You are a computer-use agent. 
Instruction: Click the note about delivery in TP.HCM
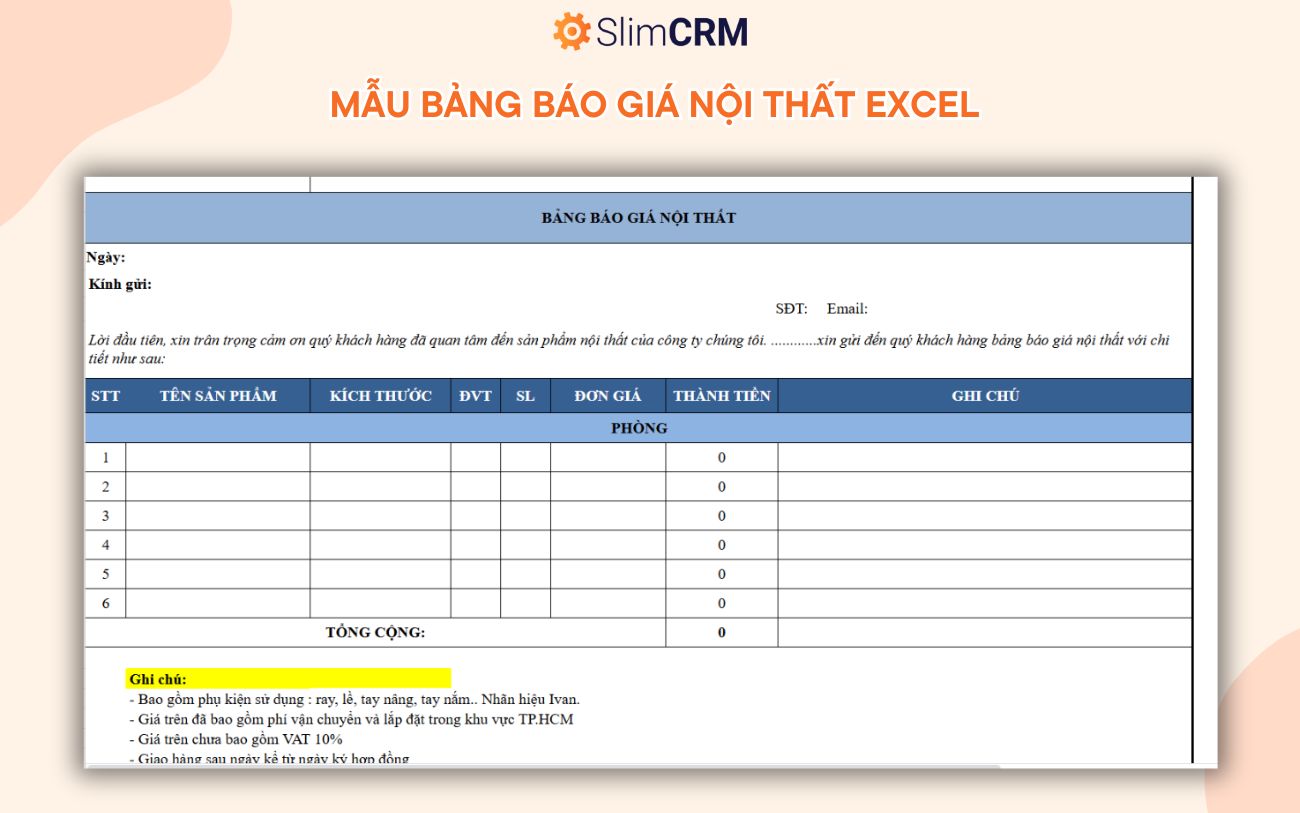351,719
